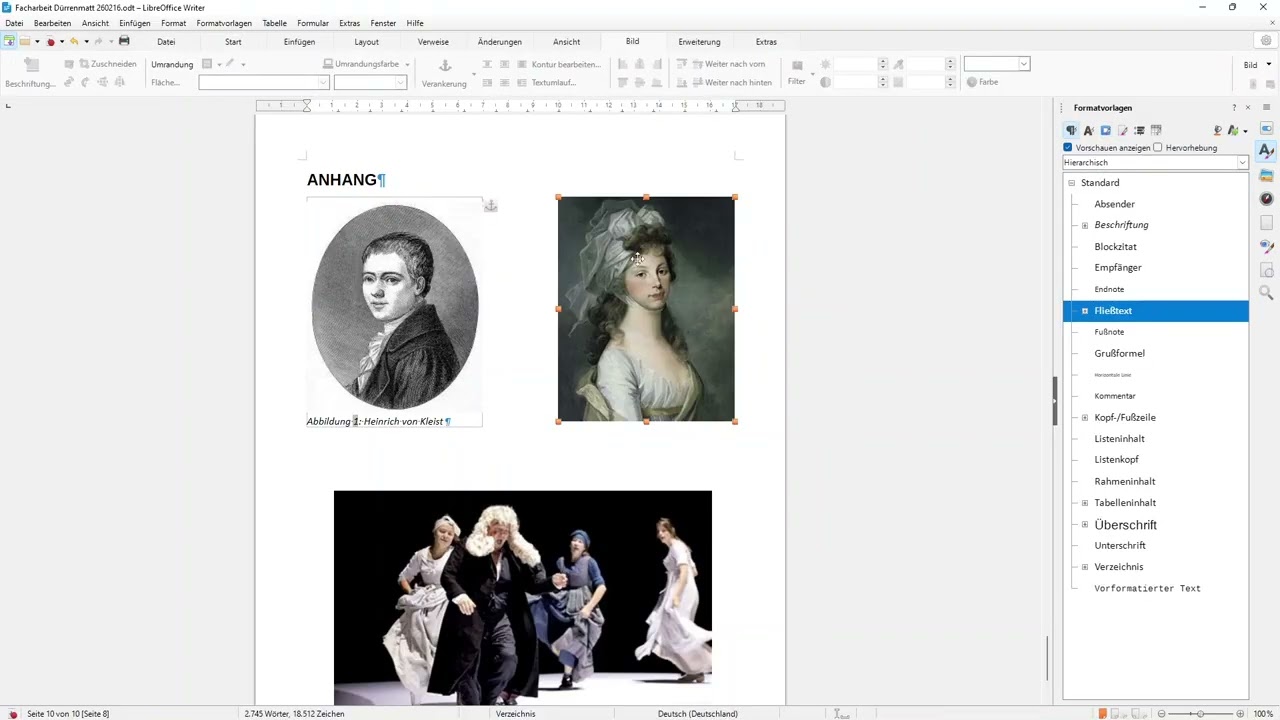Screen dimensions: 1280x720
Task: Enable the Hervorhebung checkbox
Action: 1158,147
